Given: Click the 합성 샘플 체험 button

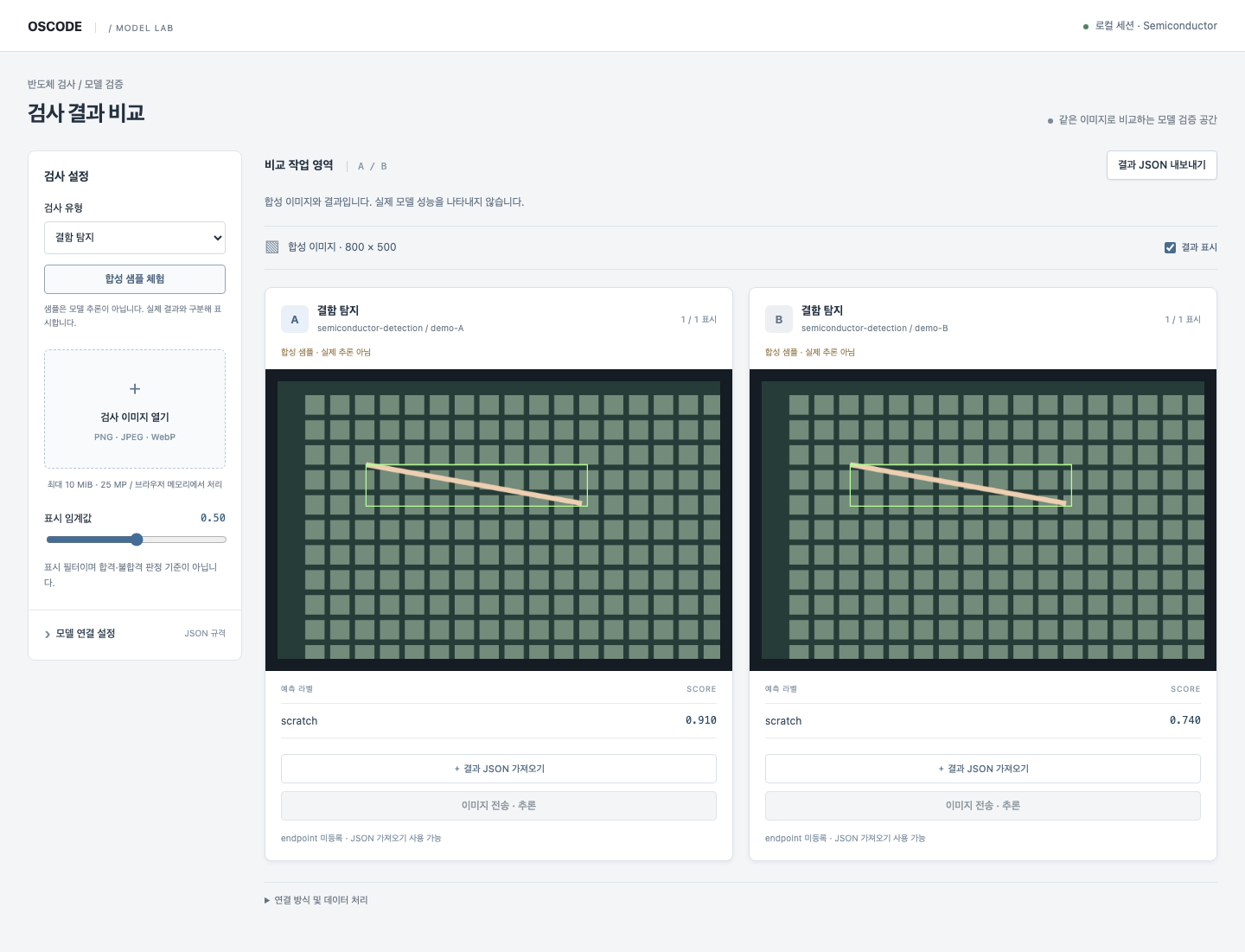Looking at the screenshot, I should pyautogui.click(x=135, y=279).
